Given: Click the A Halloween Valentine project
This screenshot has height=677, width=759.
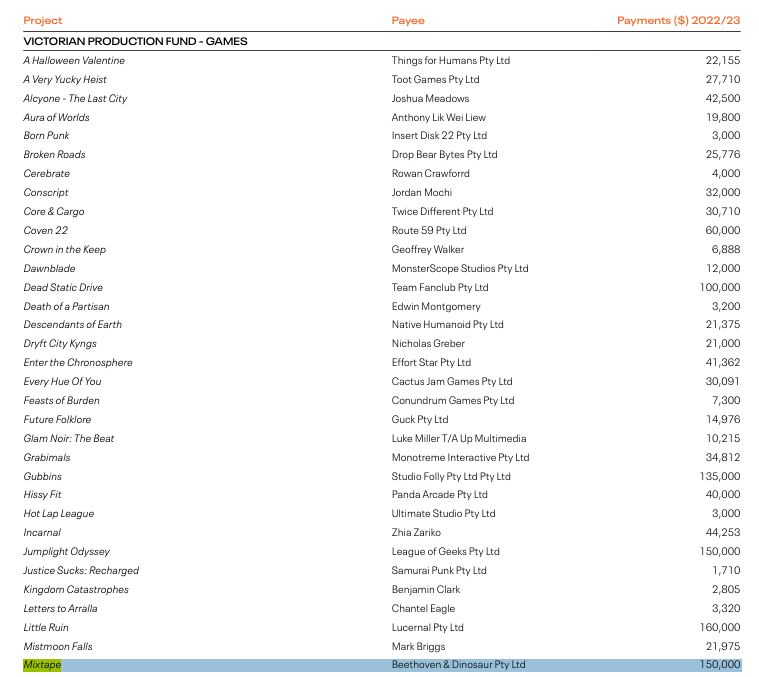Looking at the screenshot, I should pos(74,60).
